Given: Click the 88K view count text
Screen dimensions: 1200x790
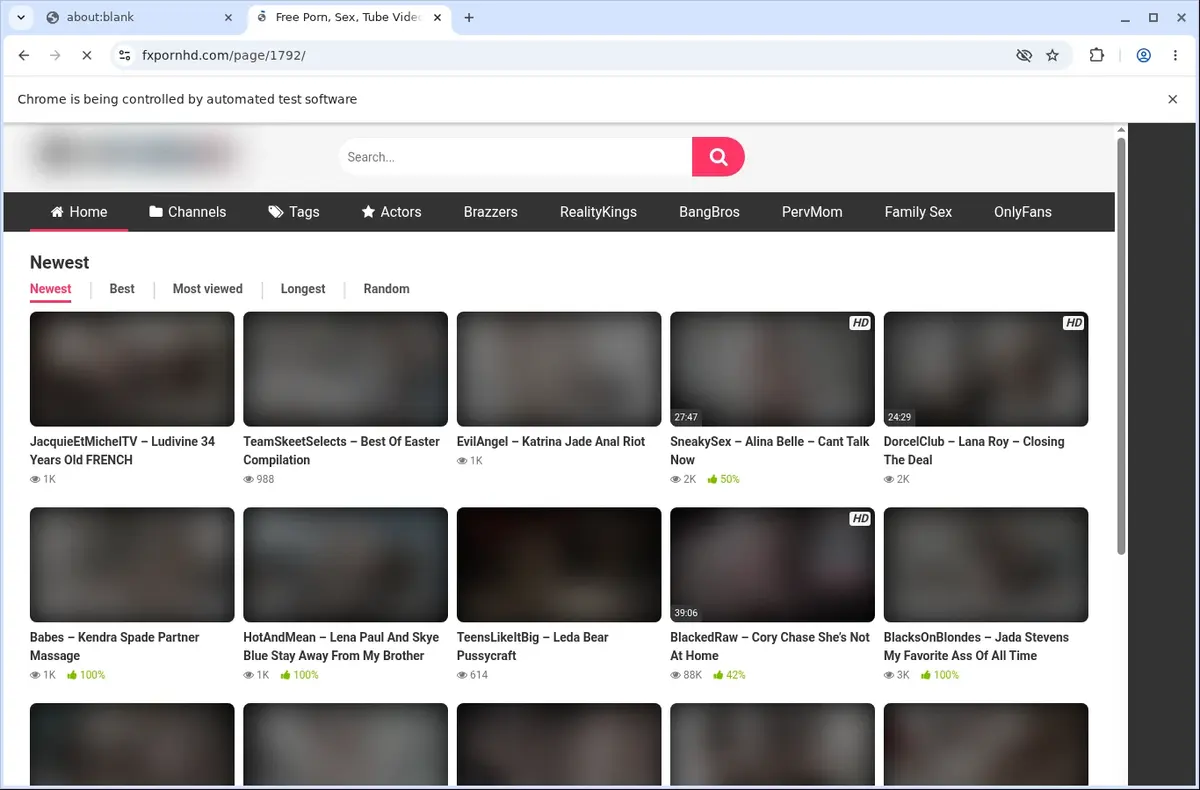Looking at the screenshot, I should point(692,676).
